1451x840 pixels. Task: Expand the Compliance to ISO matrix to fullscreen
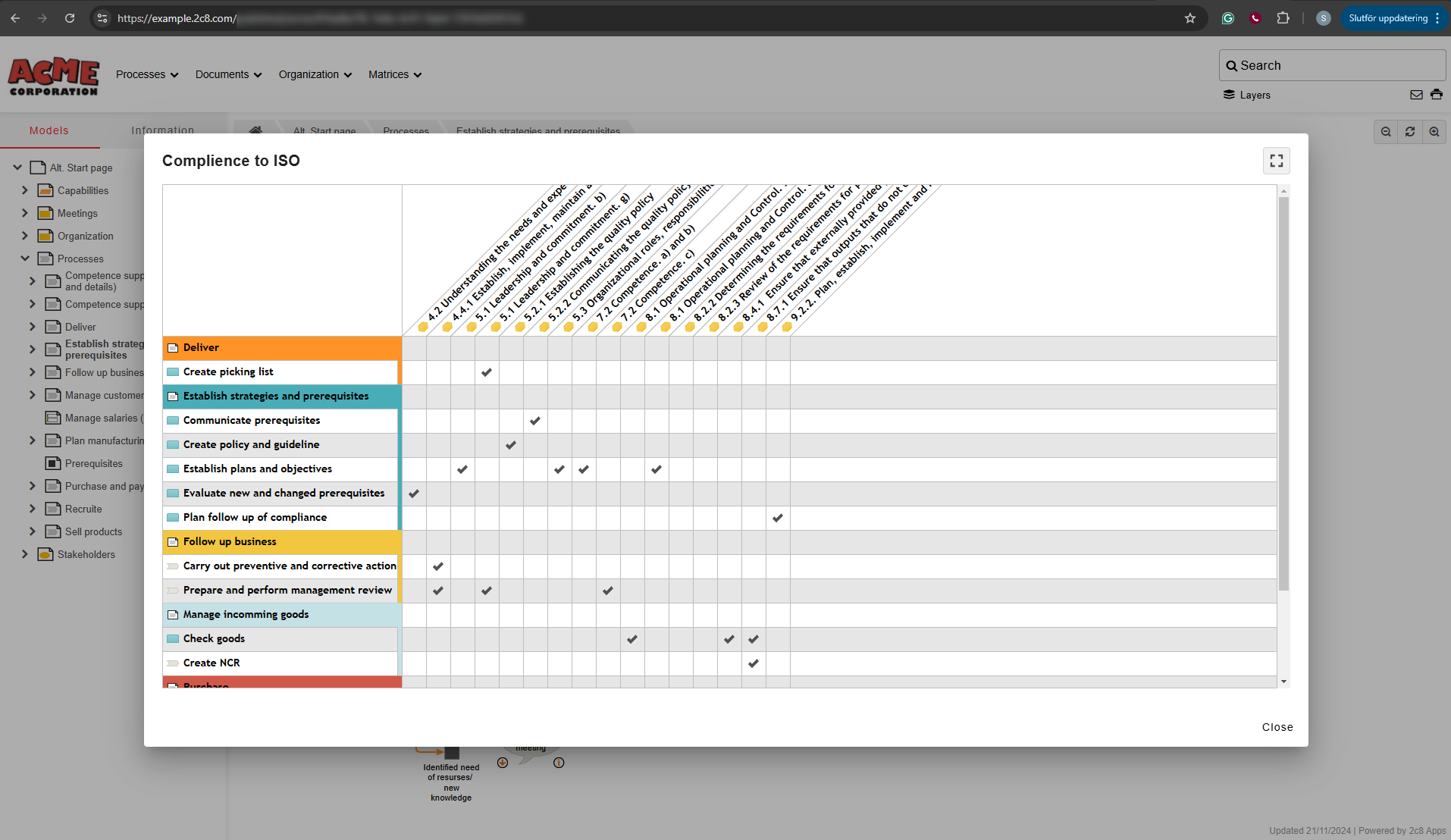[1276, 160]
